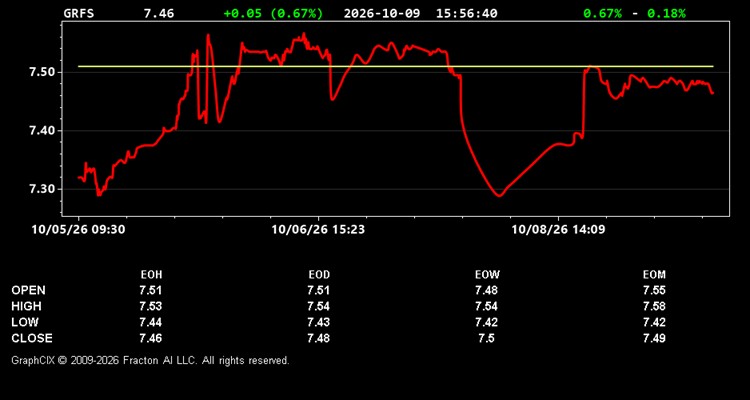This screenshot has height=400, width=750.
Task: Click the yellow horizontal reference line
Action: pos(396,67)
